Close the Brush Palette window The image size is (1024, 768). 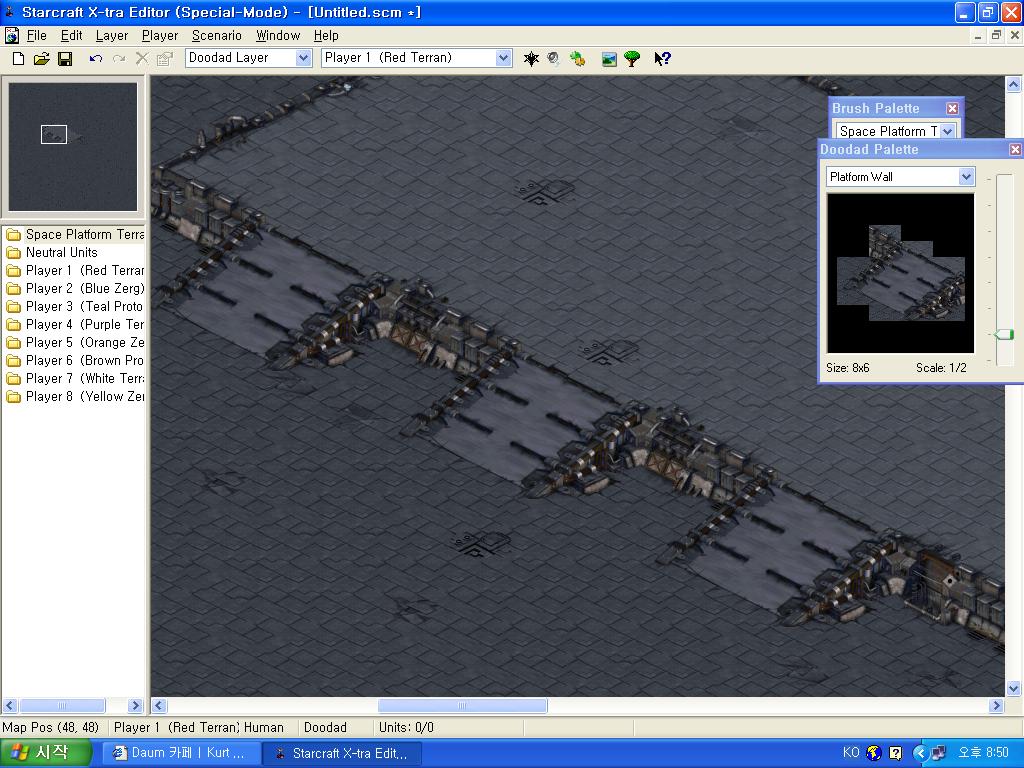tap(952, 108)
